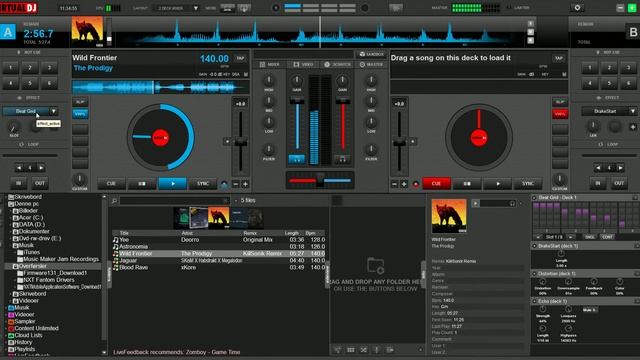
Task: Click the left HIGH EQ knob
Action: 269,80
